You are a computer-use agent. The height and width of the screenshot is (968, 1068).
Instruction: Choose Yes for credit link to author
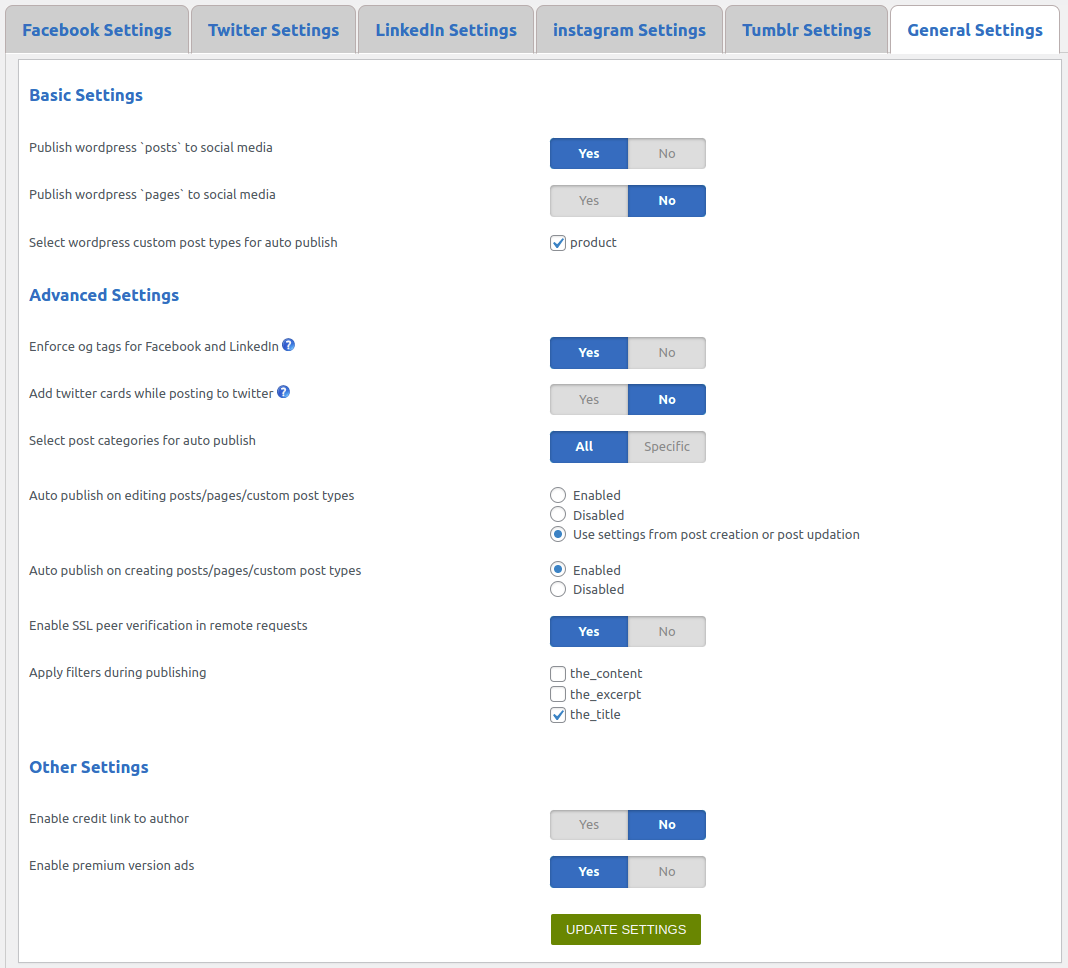pyautogui.click(x=589, y=825)
